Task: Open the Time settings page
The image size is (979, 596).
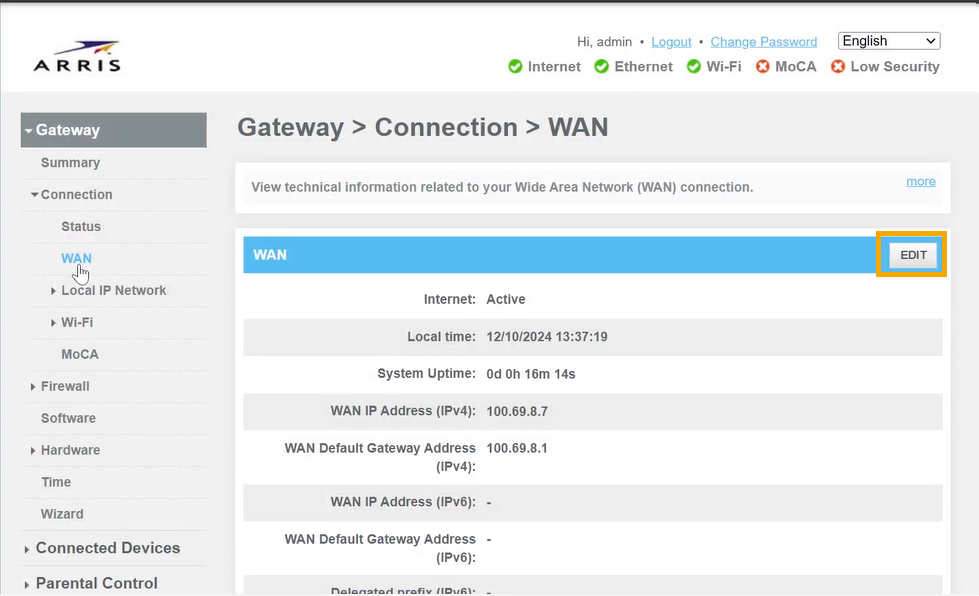Action: [x=56, y=482]
